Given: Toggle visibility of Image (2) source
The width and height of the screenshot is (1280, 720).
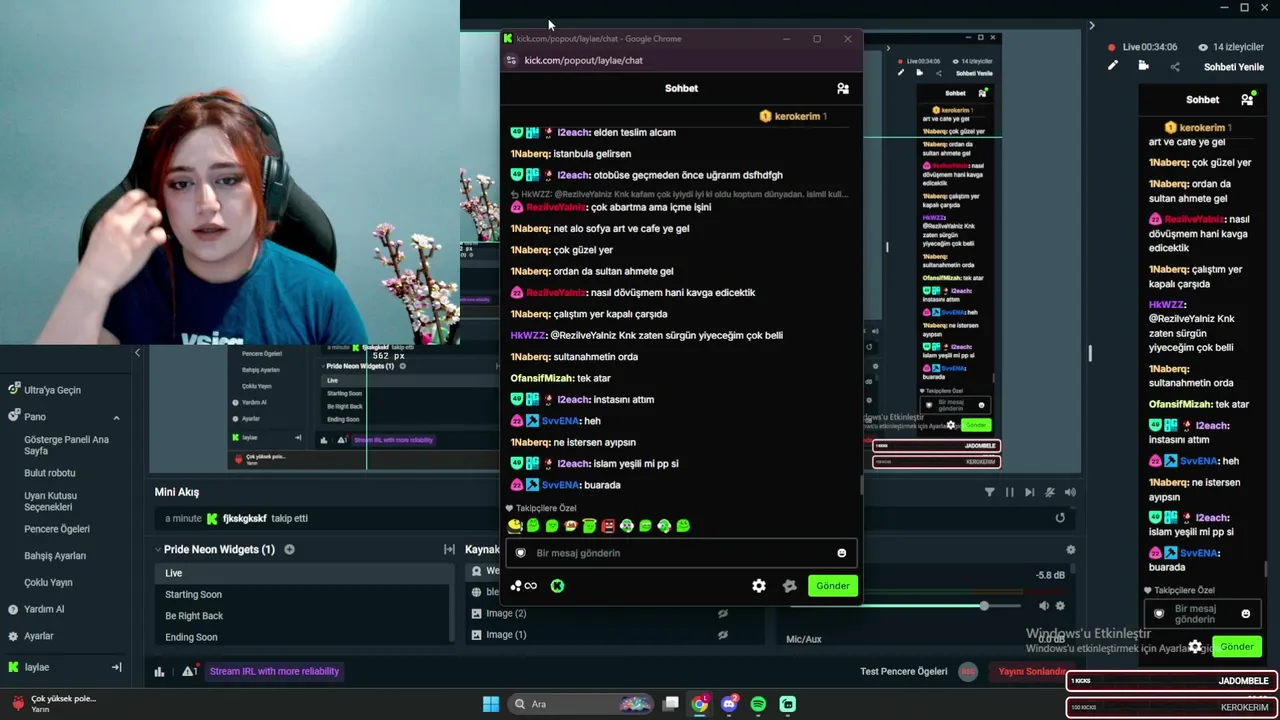Looking at the screenshot, I should coord(723,613).
